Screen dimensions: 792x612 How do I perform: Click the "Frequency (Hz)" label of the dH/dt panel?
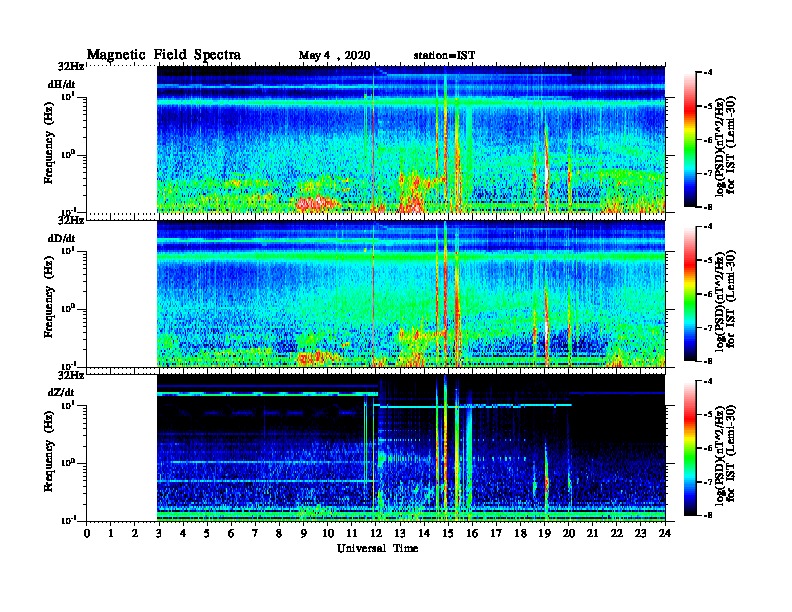pos(48,143)
